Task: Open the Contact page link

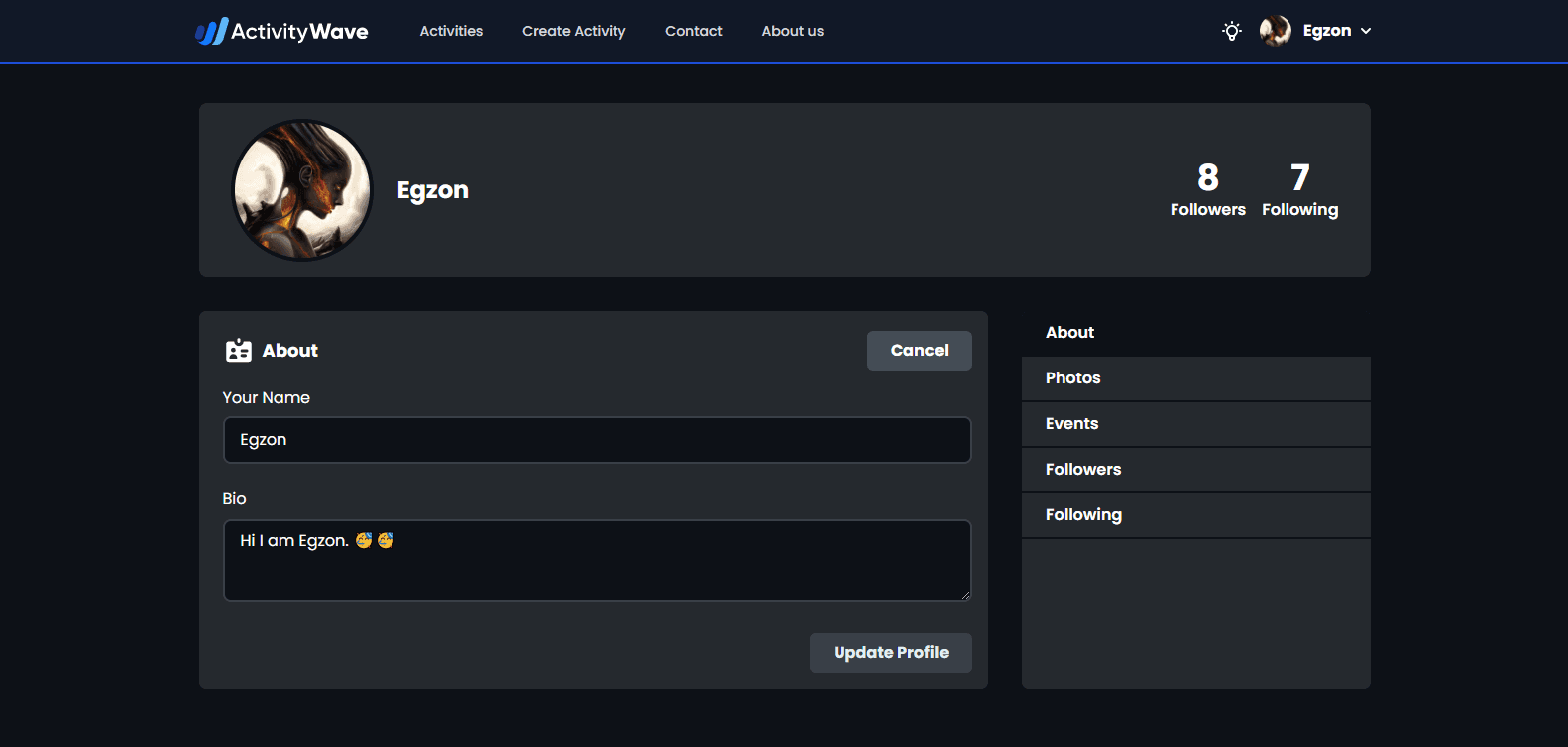Action: (694, 31)
